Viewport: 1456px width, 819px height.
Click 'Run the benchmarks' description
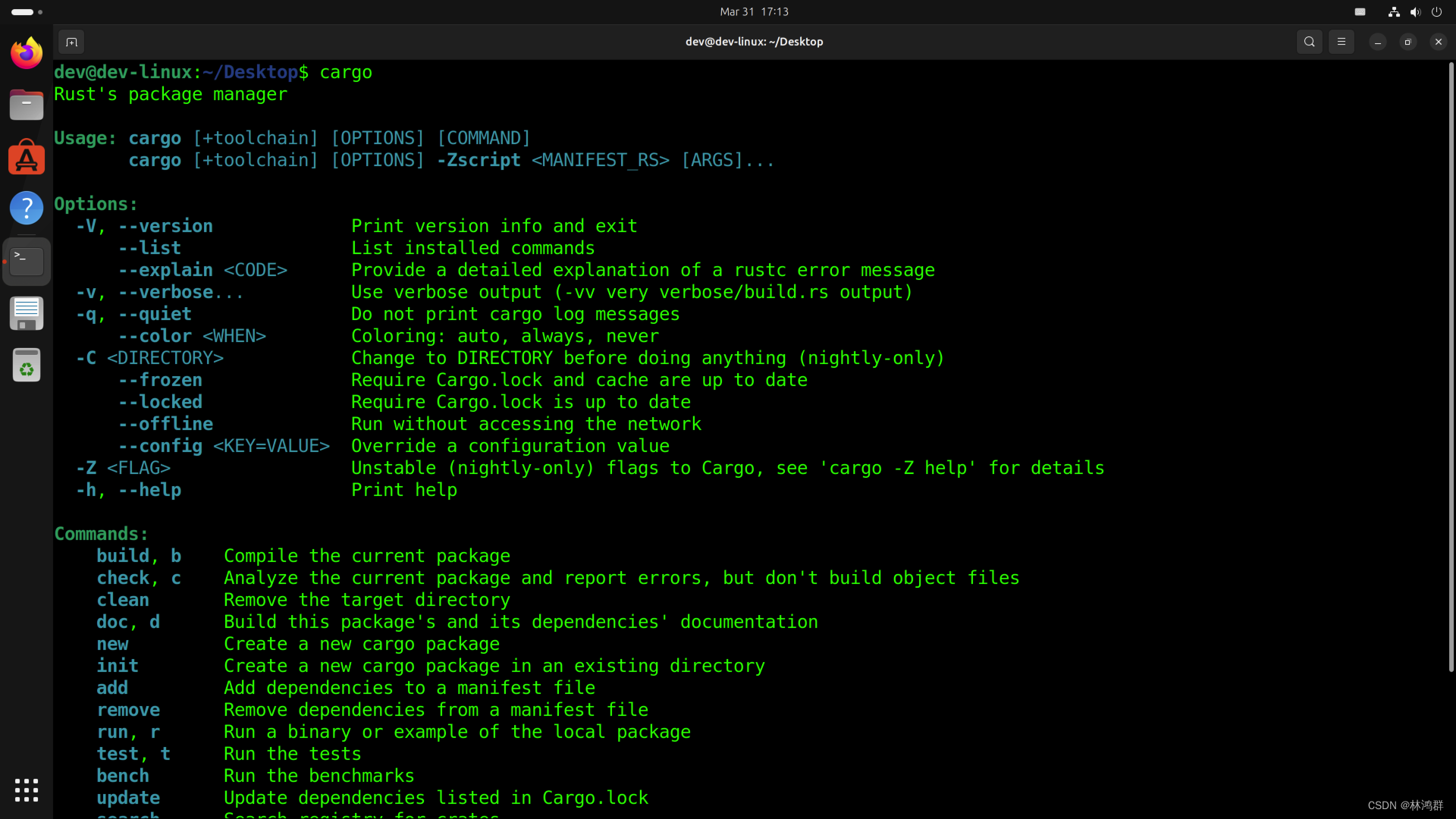click(x=319, y=776)
